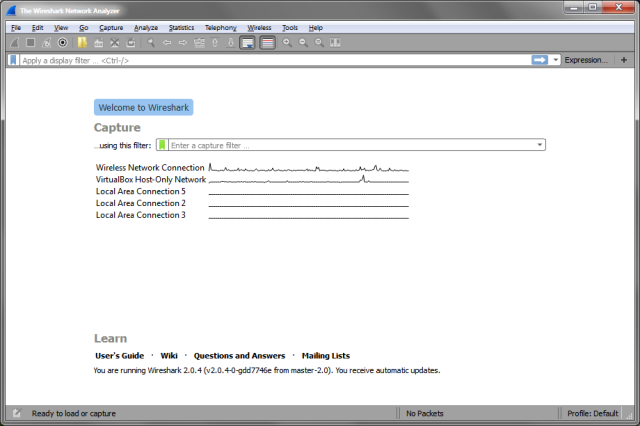Viewport: 640px width, 426px height.
Task: Click the restart current capture icon
Action: pyautogui.click(x=47, y=42)
